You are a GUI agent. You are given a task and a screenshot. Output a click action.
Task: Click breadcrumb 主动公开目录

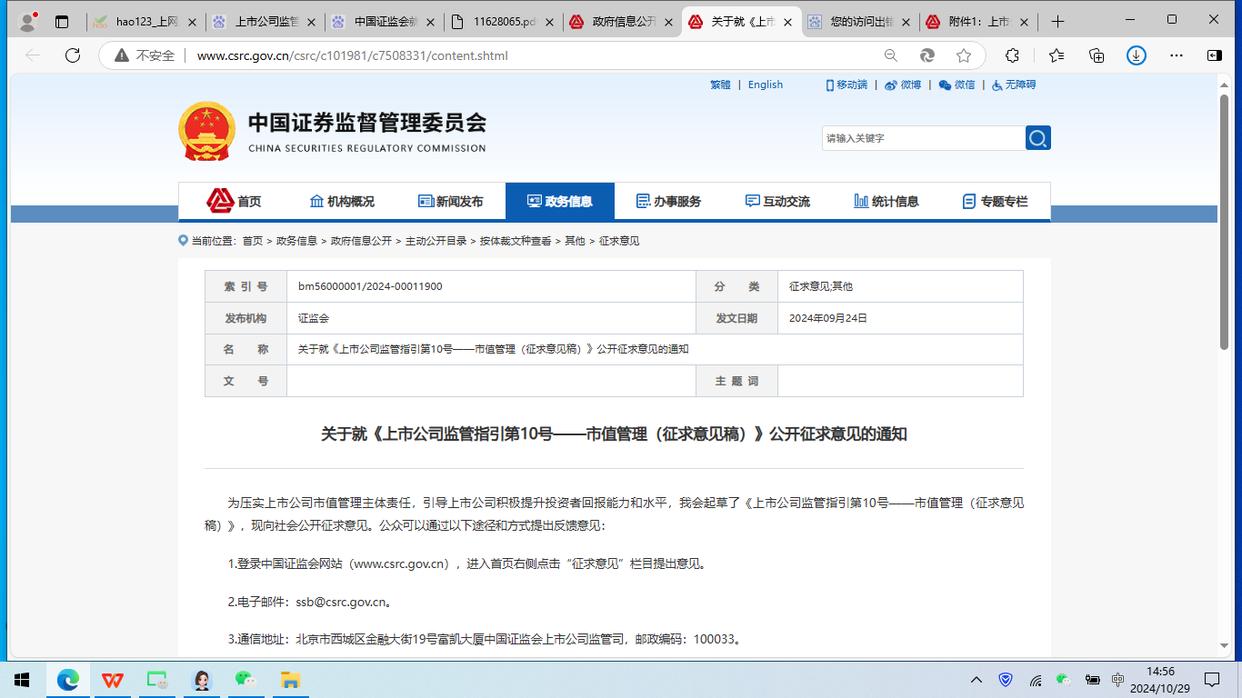coord(436,241)
